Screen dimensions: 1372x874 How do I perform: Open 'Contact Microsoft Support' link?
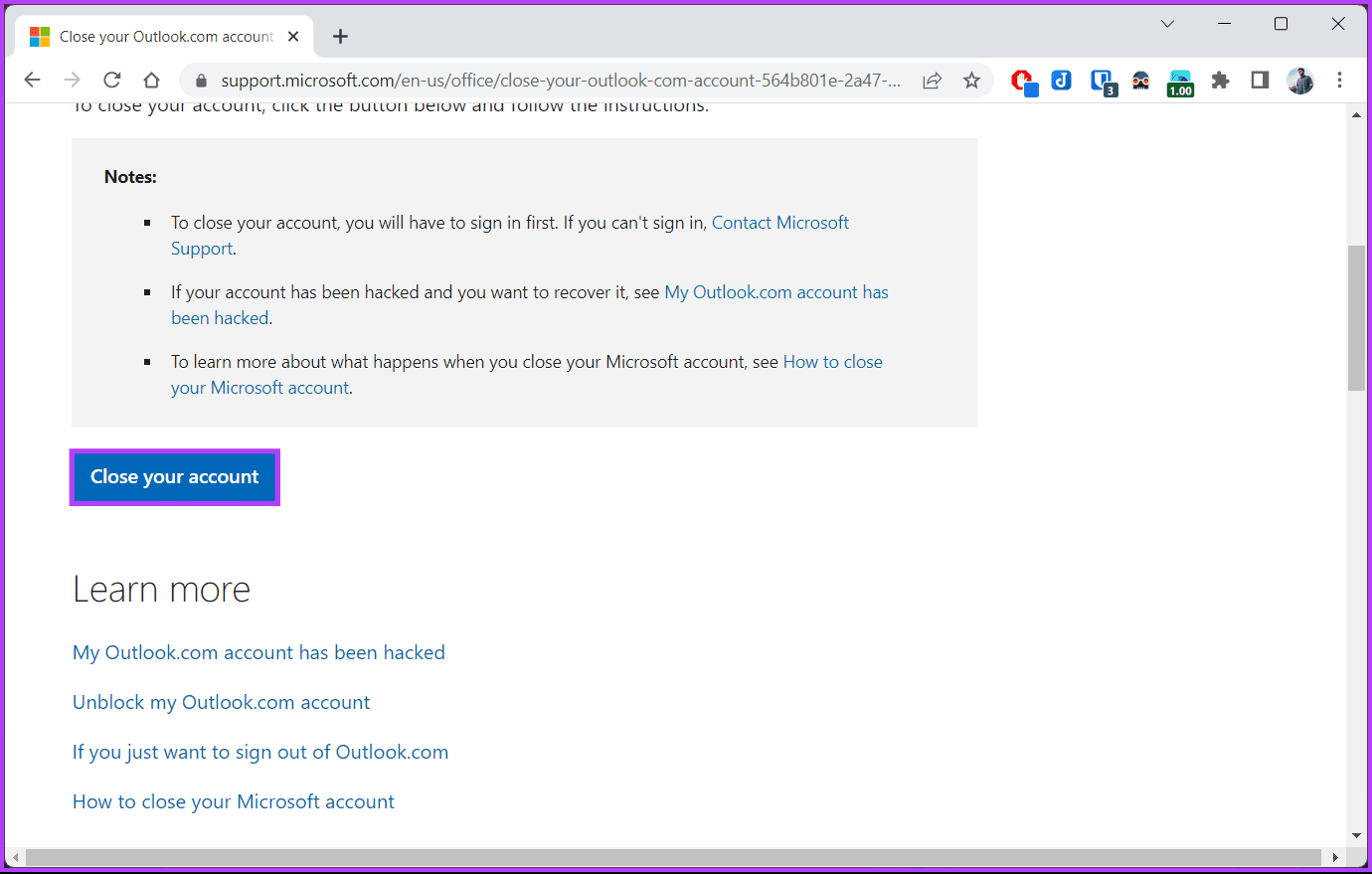(x=510, y=236)
